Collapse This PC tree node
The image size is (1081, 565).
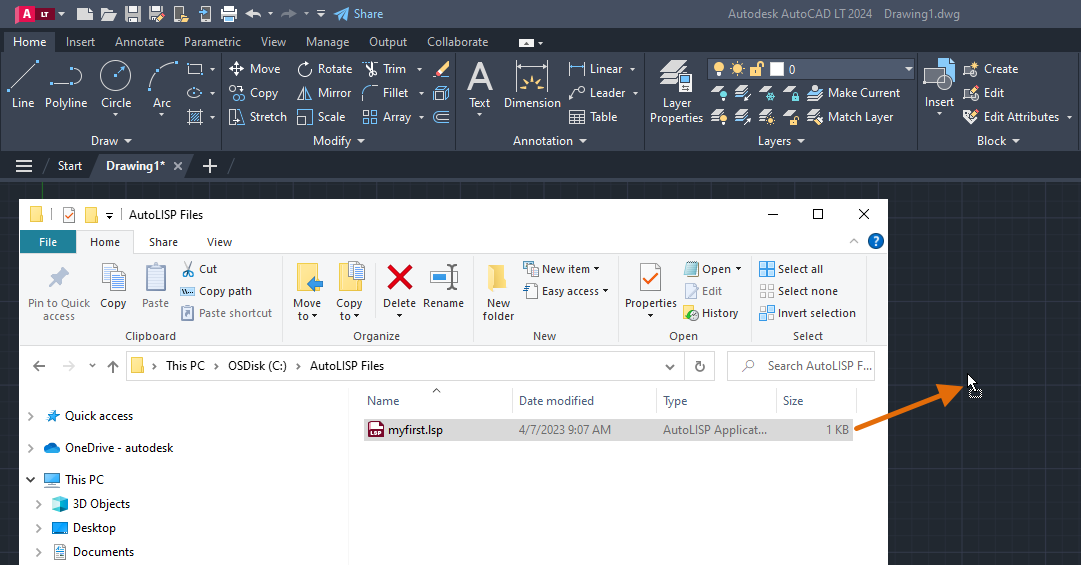(30, 480)
